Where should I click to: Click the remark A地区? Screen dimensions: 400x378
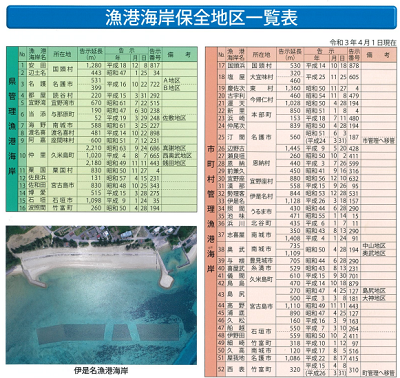(172, 81)
